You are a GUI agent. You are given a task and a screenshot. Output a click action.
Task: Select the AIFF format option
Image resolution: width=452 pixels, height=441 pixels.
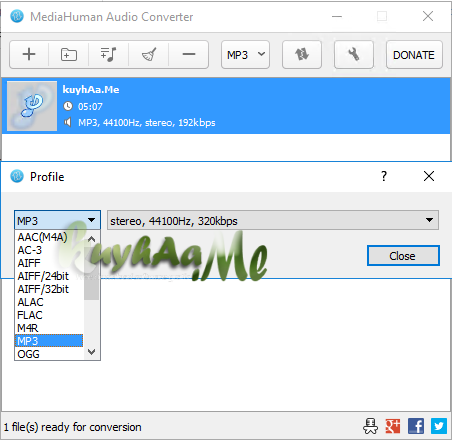pos(29,263)
